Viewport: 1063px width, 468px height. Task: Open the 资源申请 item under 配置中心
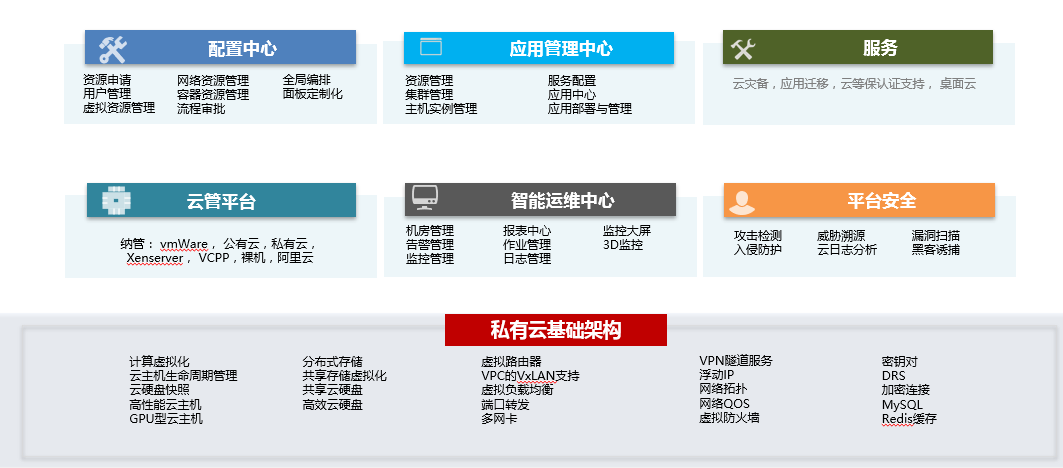[107, 80]
